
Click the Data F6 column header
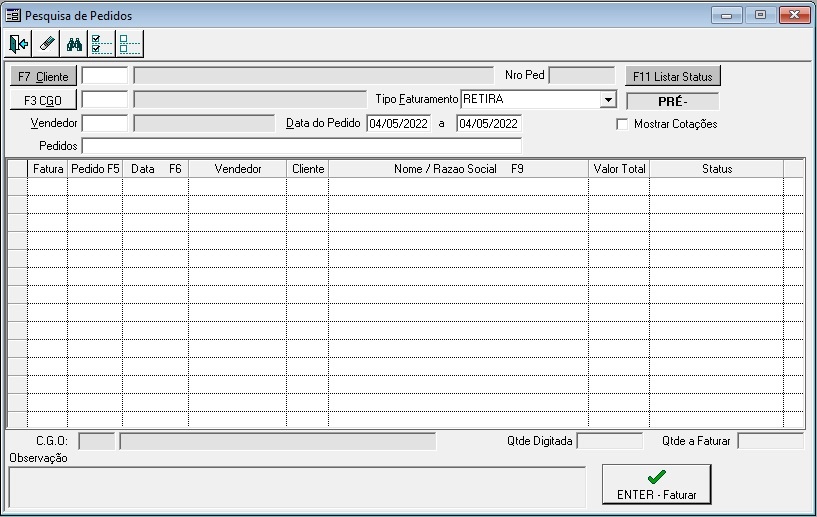(156, 169)
